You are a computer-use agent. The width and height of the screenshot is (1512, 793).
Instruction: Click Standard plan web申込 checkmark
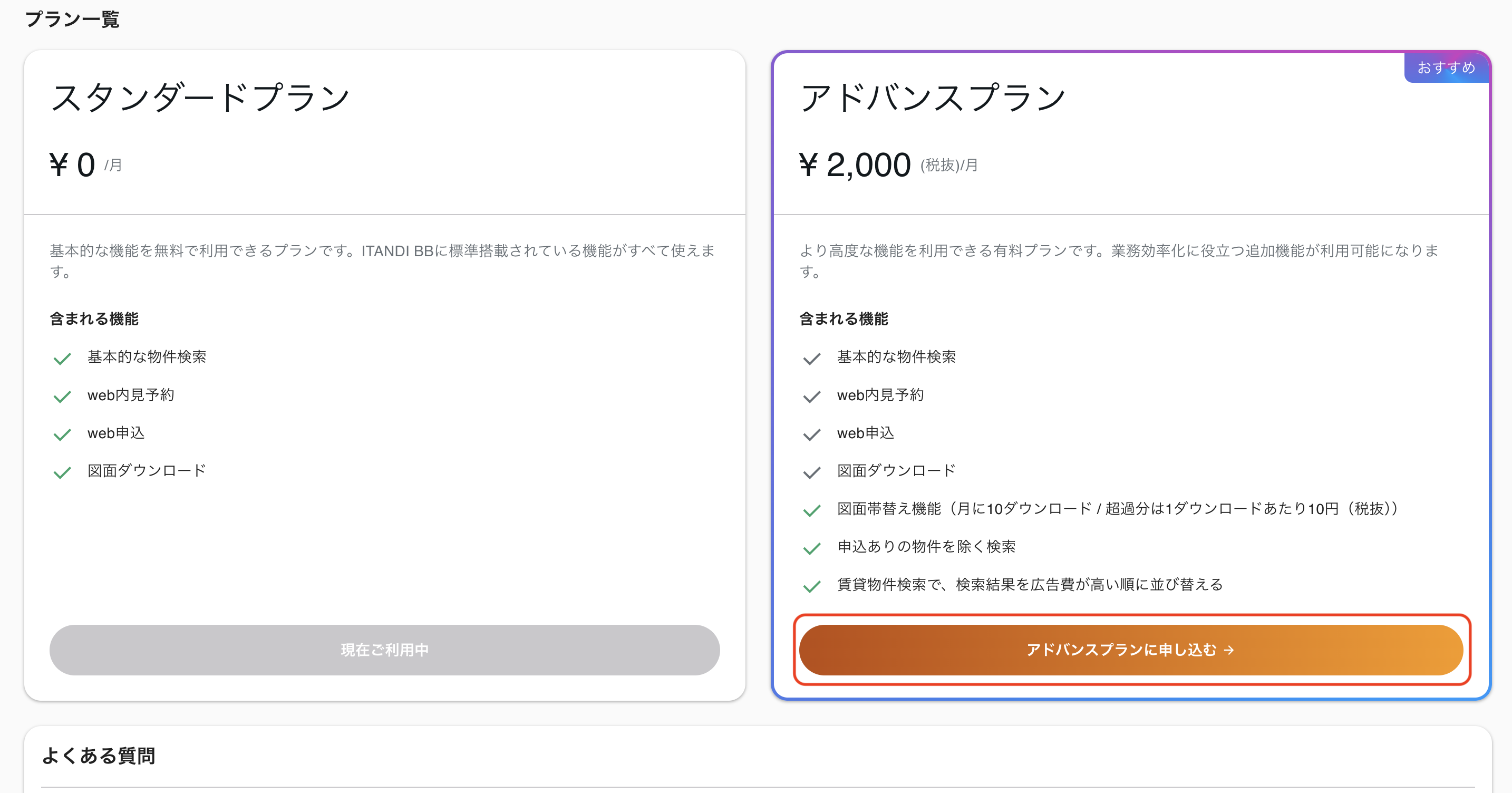(62, 435)
